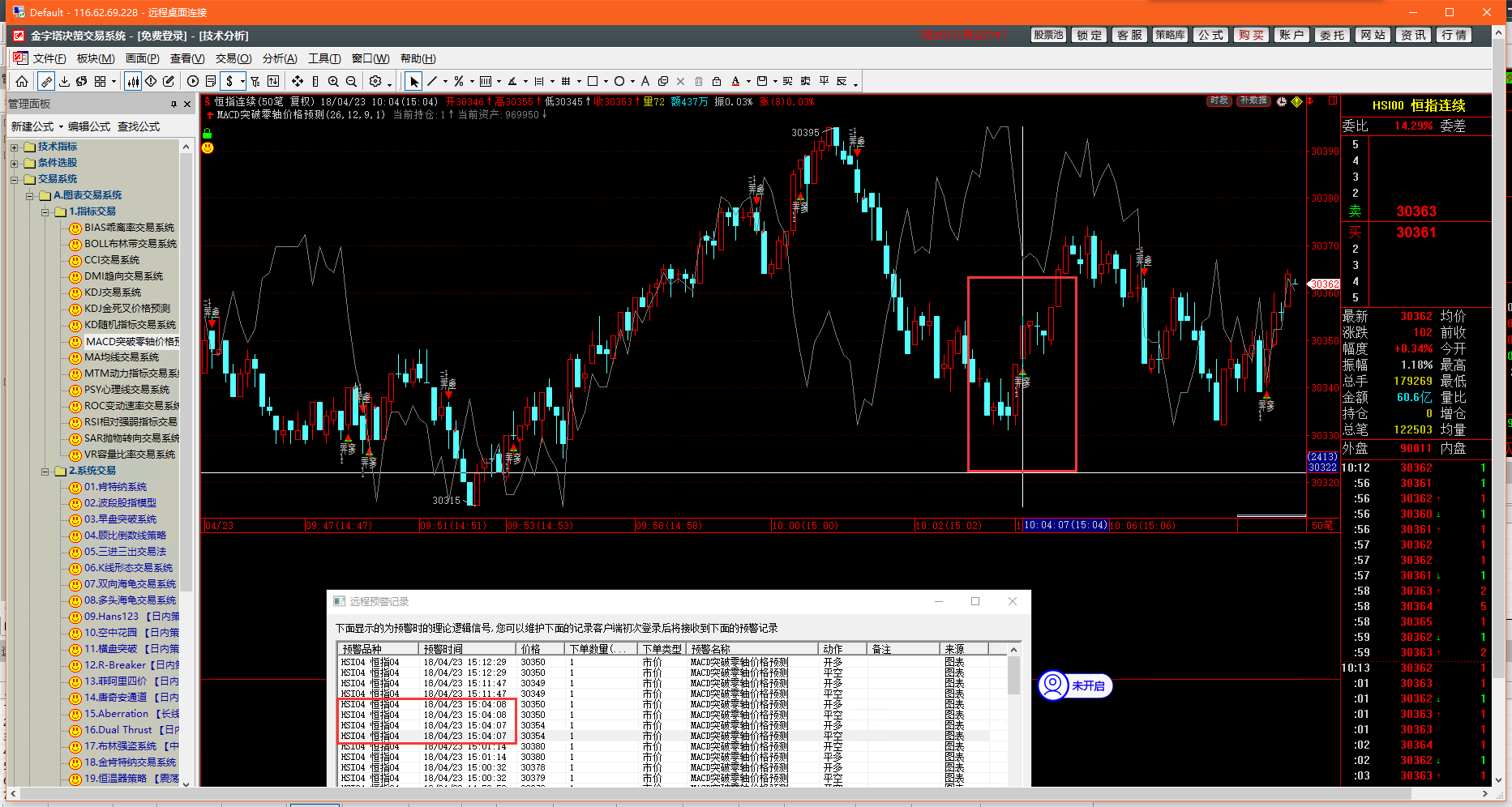
Task: Click the 股票池 button
Action: click(1047, 35)
